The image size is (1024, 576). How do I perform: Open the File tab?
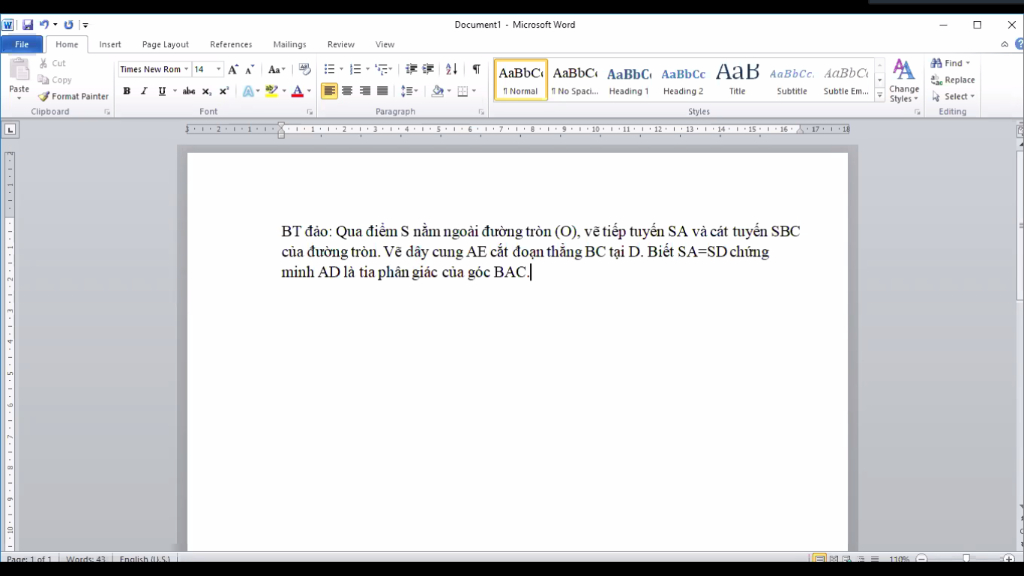coord(22,44)
